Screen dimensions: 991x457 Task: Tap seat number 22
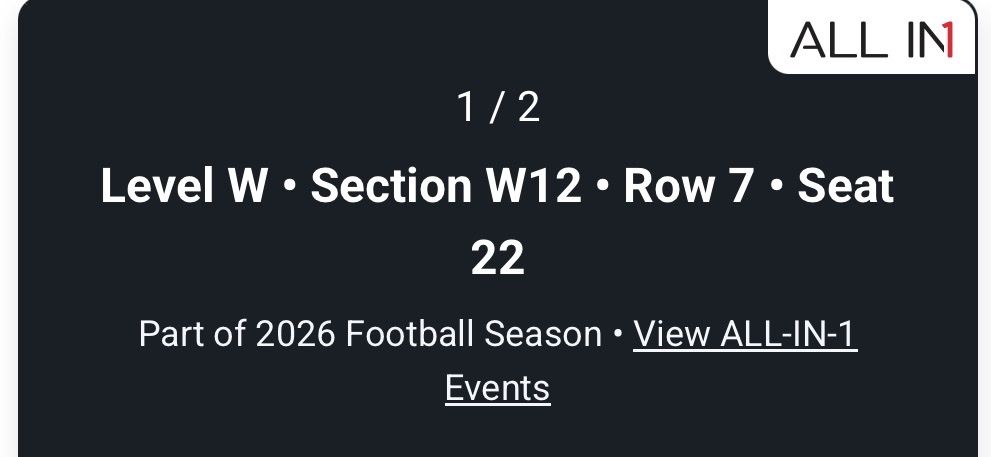[x=497, y=258]
